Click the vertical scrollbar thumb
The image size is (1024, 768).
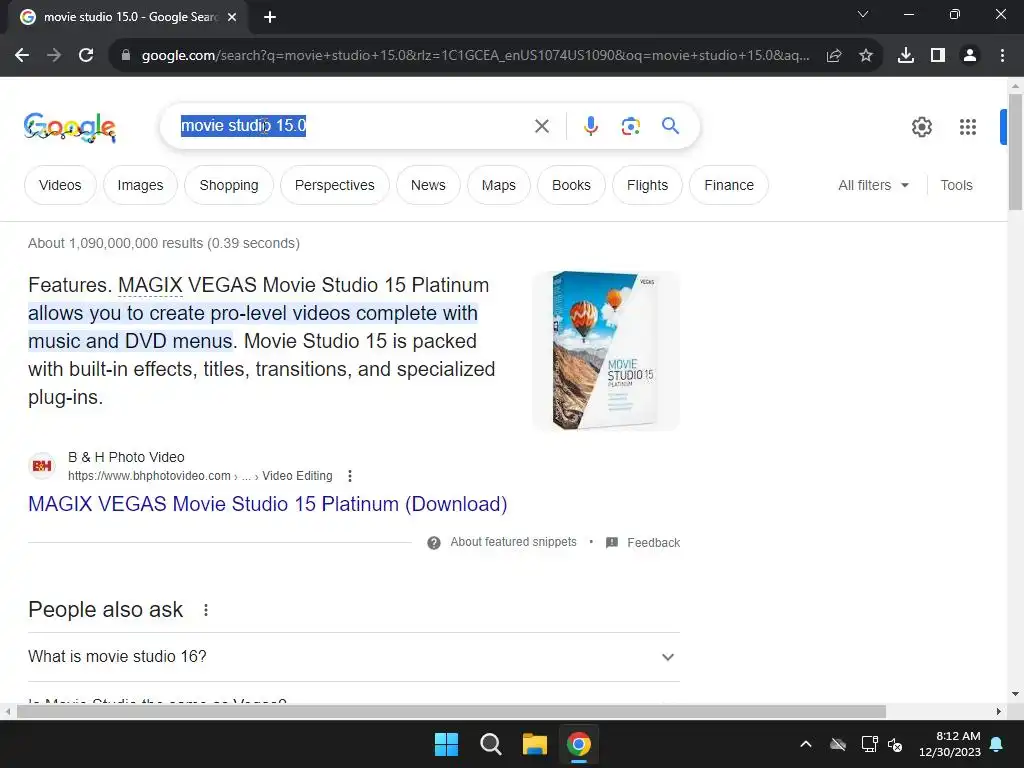(1015, 152)
